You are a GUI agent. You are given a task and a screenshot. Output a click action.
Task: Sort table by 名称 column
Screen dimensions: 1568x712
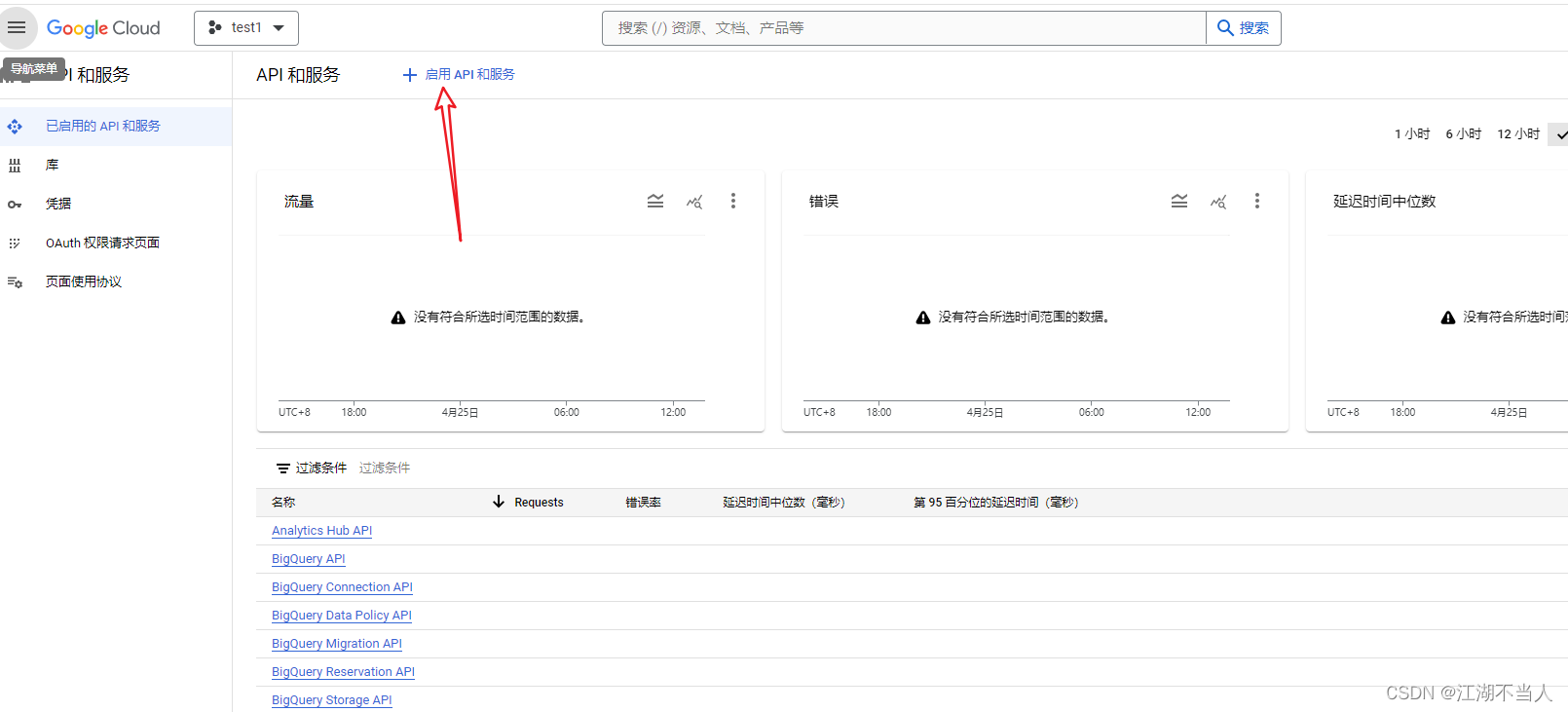pos(283,503)
